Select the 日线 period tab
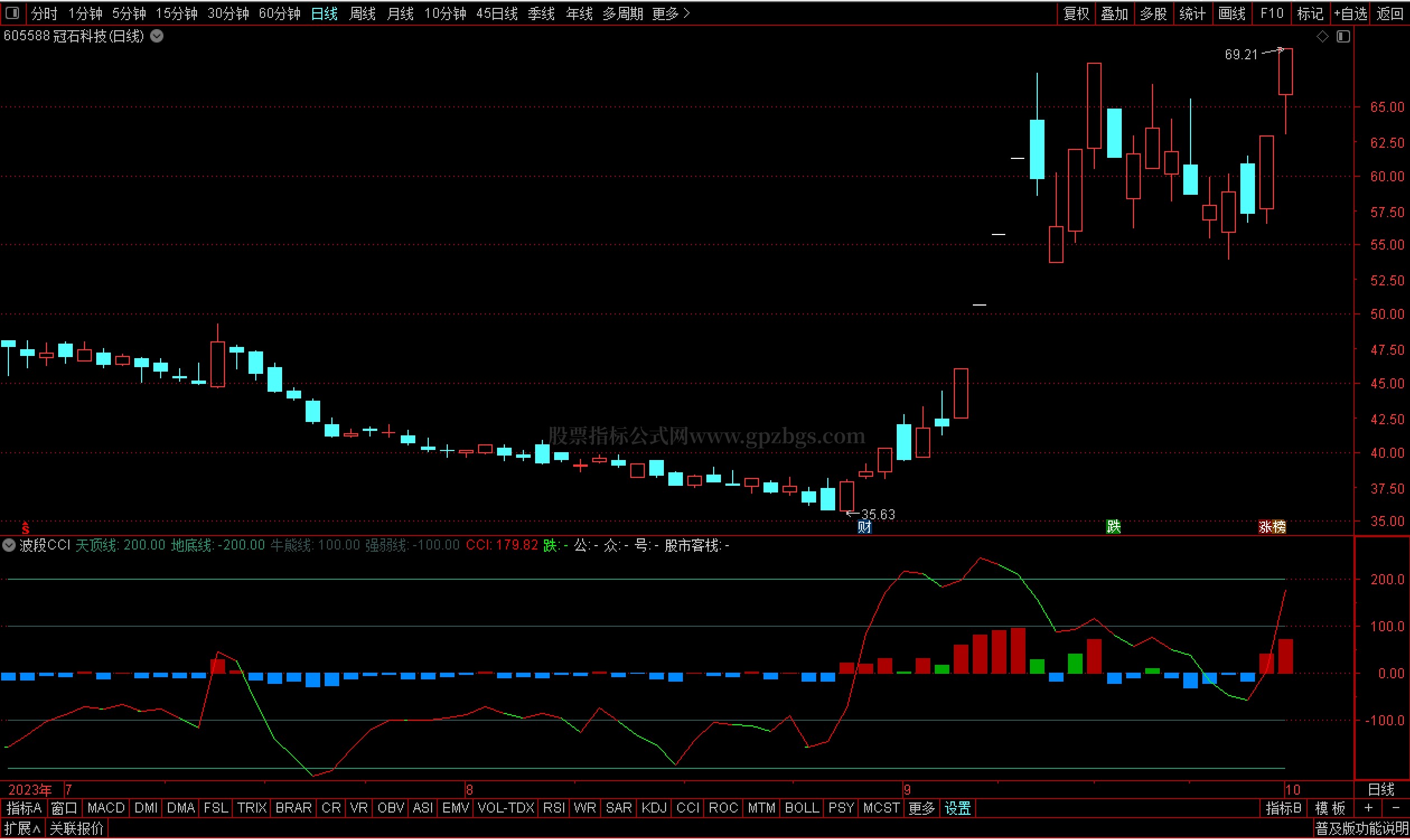The width and height of the screenshot is (1410, 840). [x=324, y=13]
